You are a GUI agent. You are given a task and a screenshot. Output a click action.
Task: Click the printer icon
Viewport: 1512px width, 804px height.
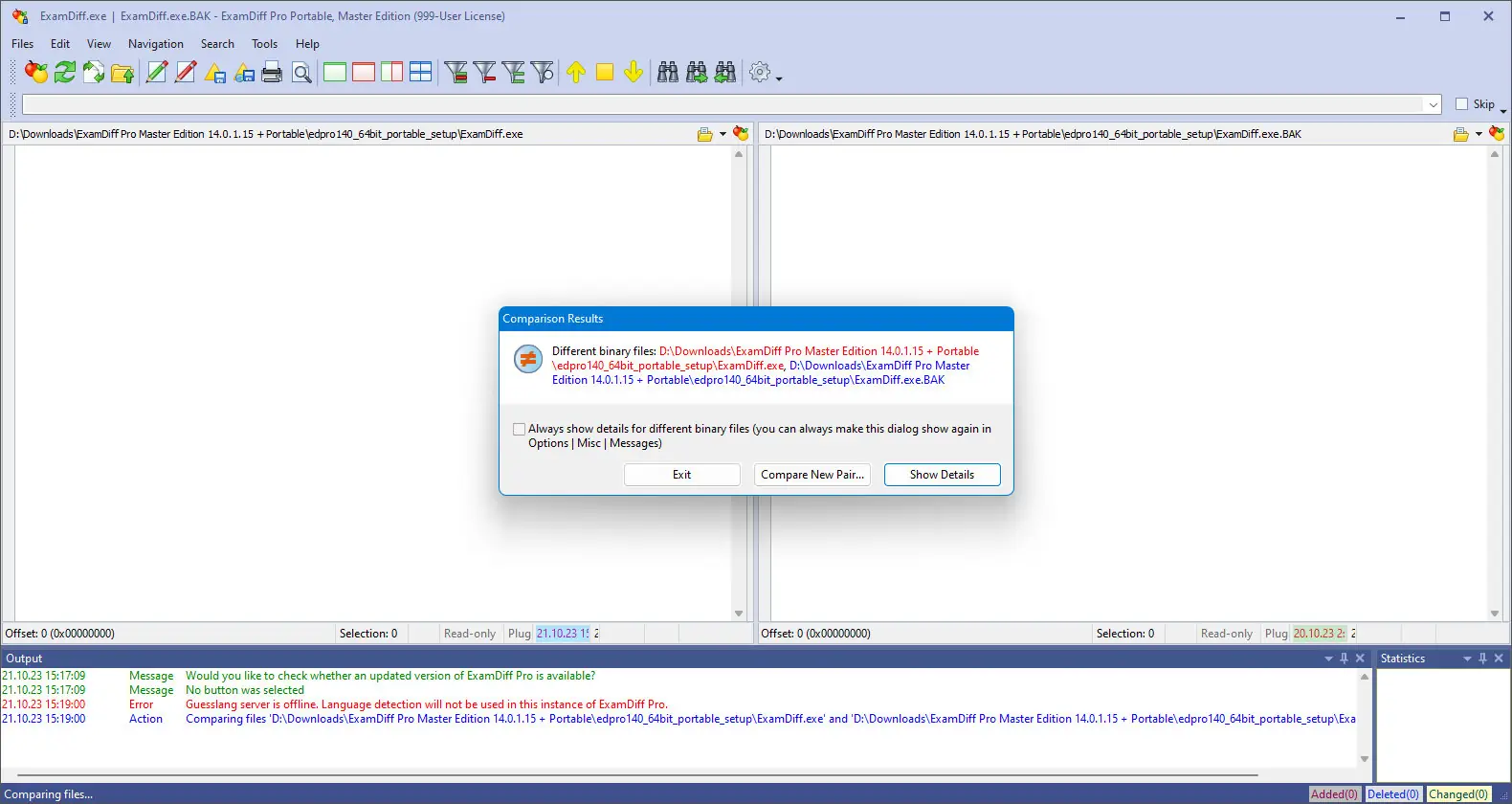tap(273, 72)
